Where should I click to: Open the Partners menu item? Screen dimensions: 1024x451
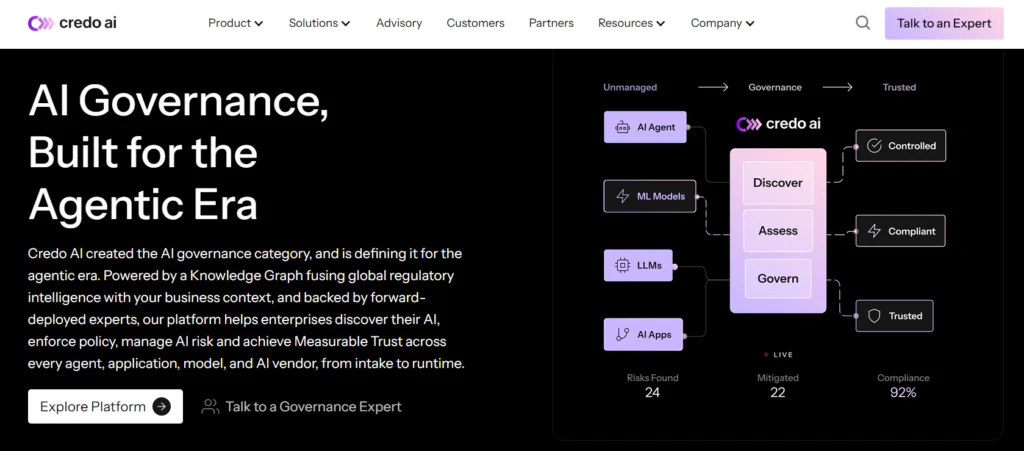(x=551, y=23)
